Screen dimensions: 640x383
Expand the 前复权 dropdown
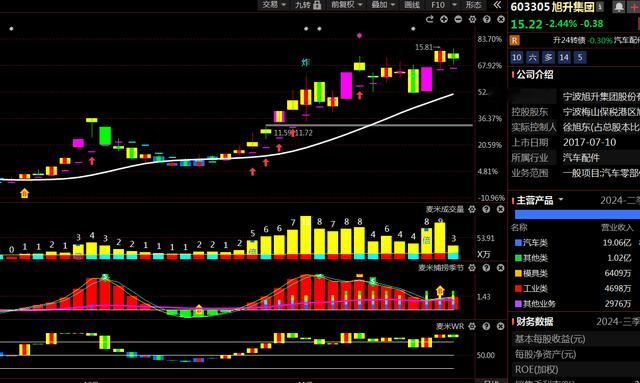click(x=347, y=5)
